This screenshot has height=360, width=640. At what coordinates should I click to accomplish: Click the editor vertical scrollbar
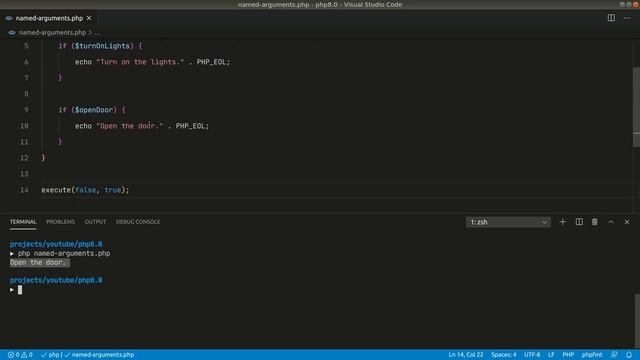pos(636,107)
